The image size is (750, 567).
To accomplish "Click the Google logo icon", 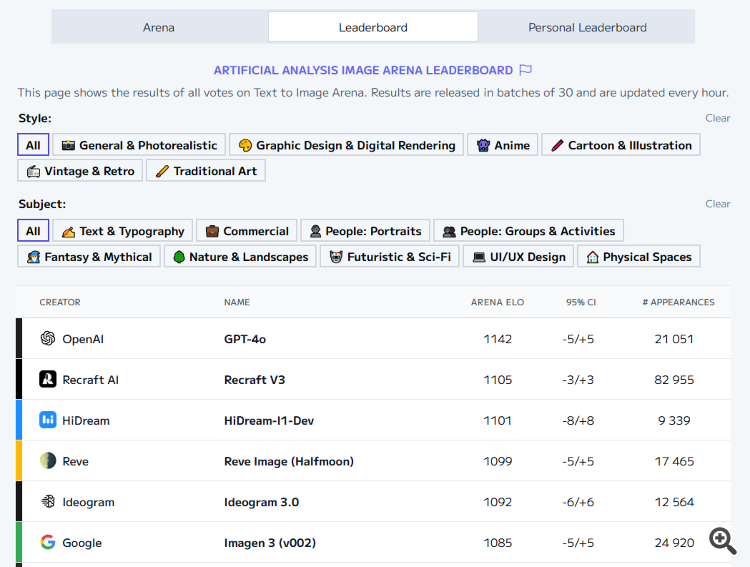I will point(48,542).
